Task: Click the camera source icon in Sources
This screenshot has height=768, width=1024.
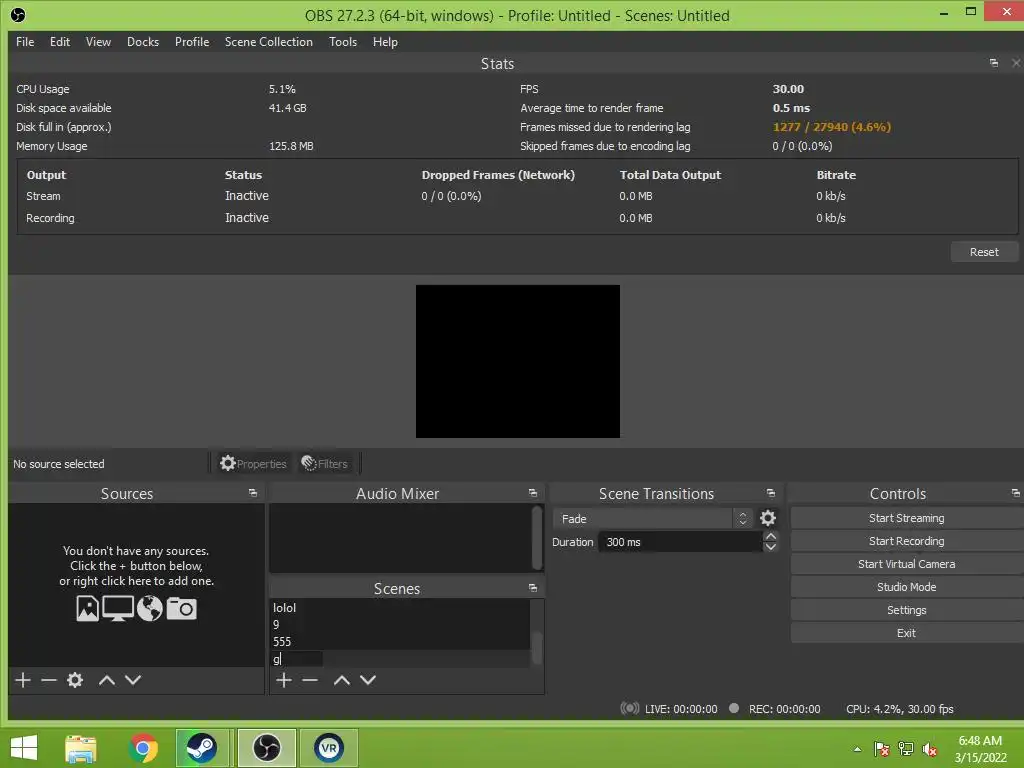Action: point(182,608)
